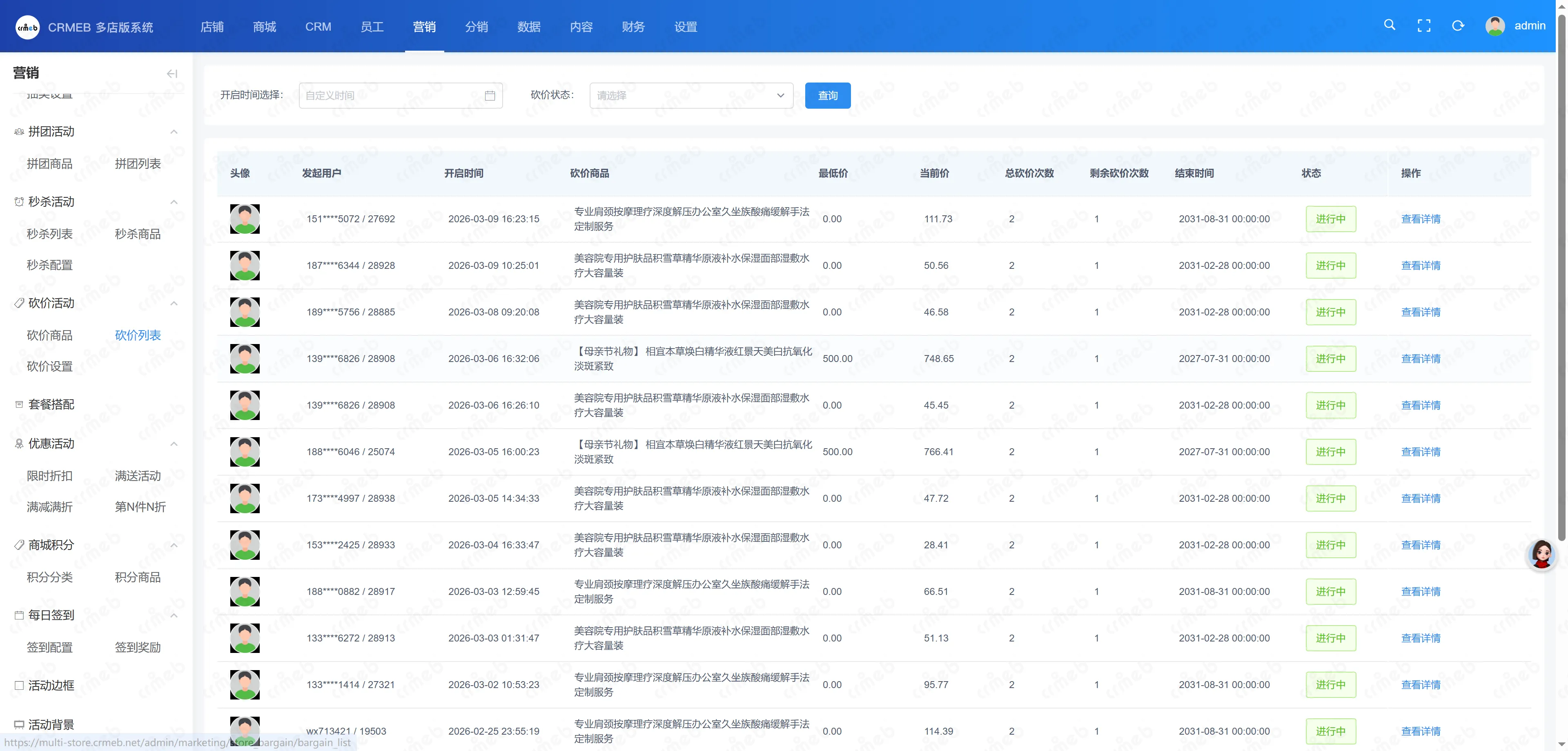The width and height of the screenshot is (1568, 751).
Task: Collapse 拼团活动 section chevron
Action: (174, 132)
